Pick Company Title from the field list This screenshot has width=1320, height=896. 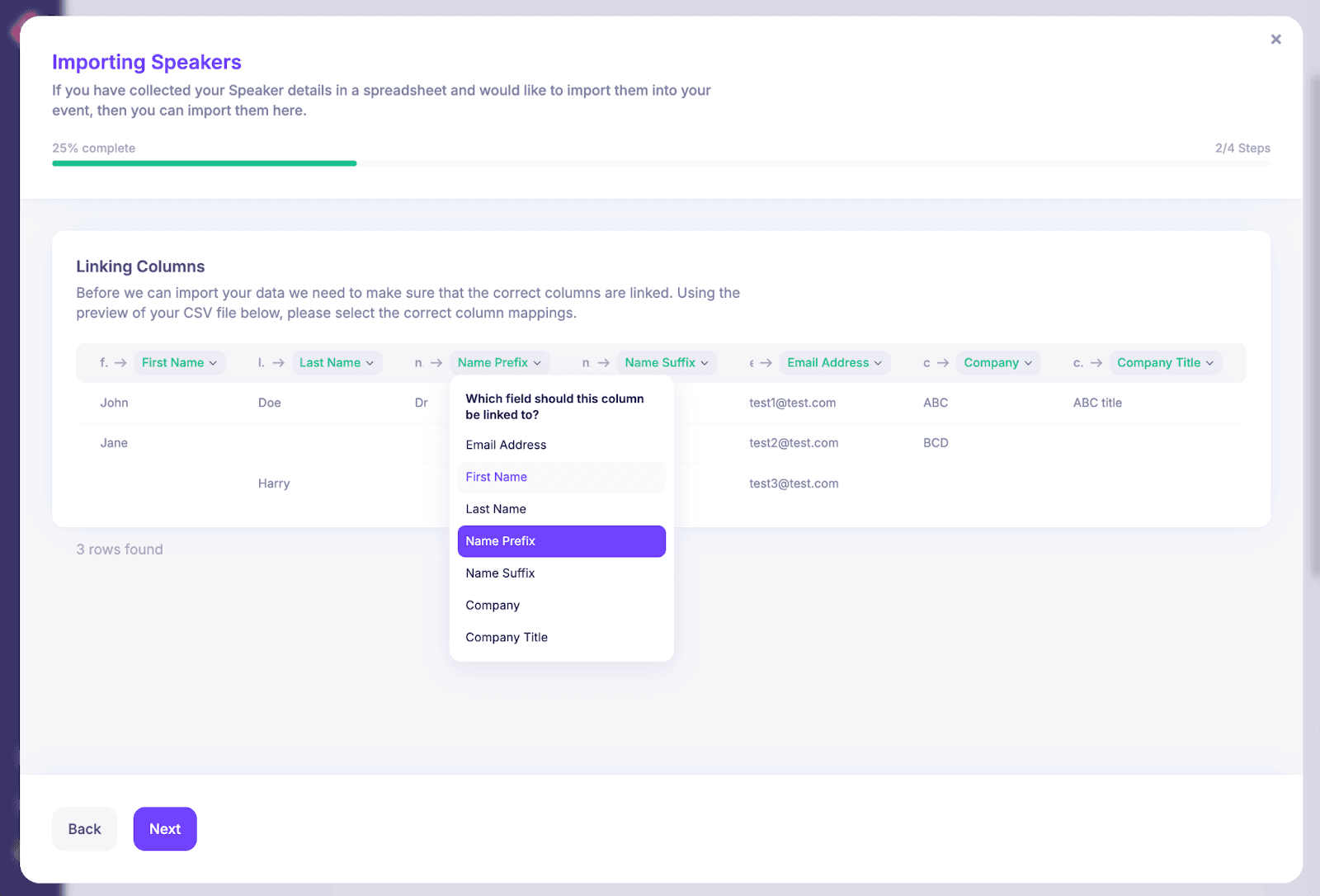click(x=507, y=638)
